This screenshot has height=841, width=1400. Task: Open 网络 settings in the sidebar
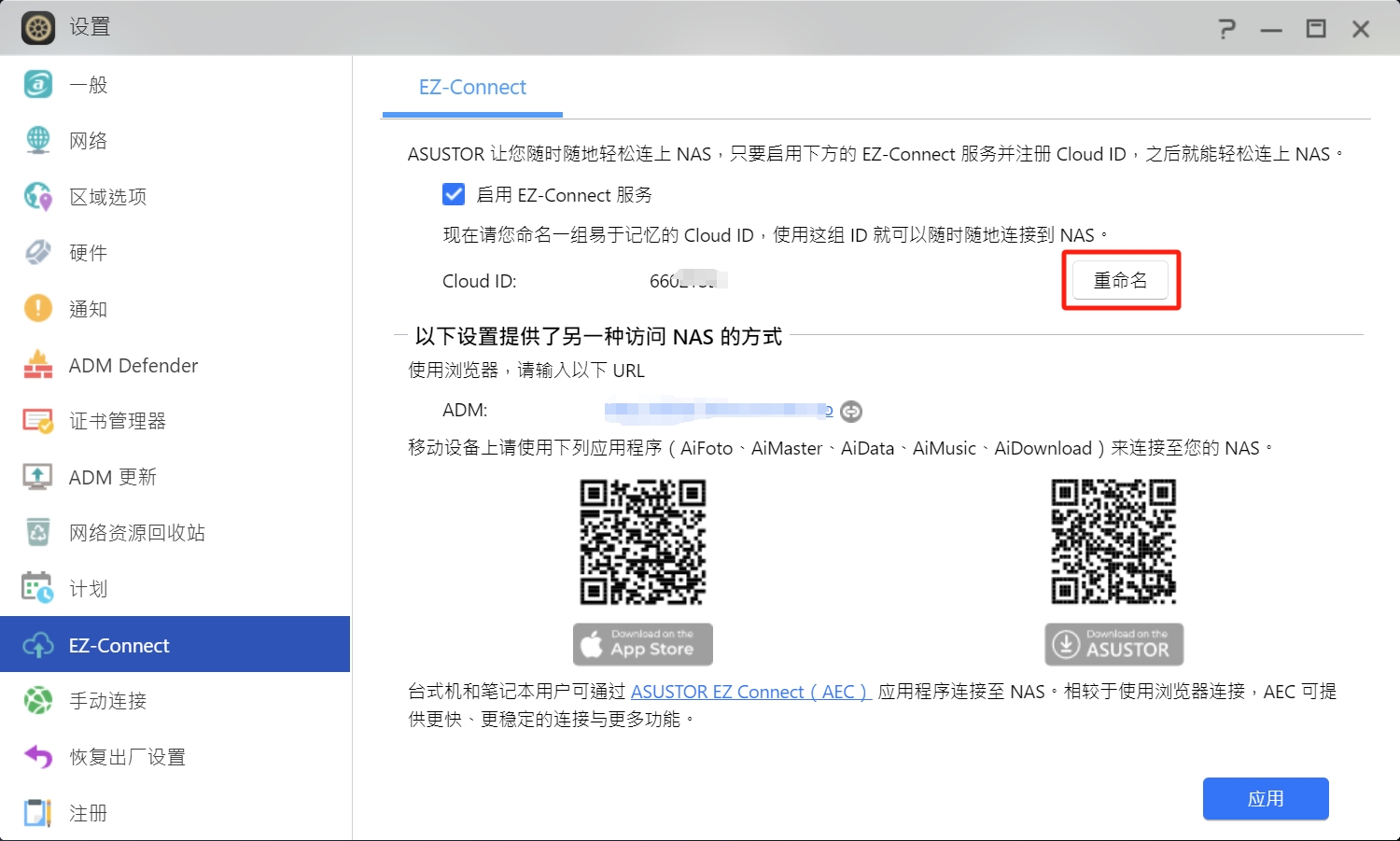(x=175, y=141)
